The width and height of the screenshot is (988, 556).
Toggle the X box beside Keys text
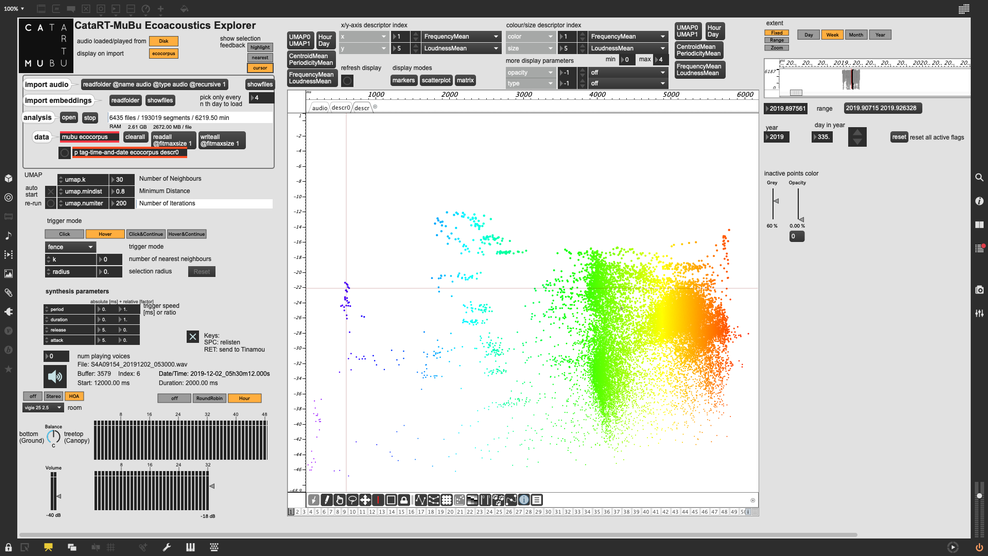coord(193,337)
